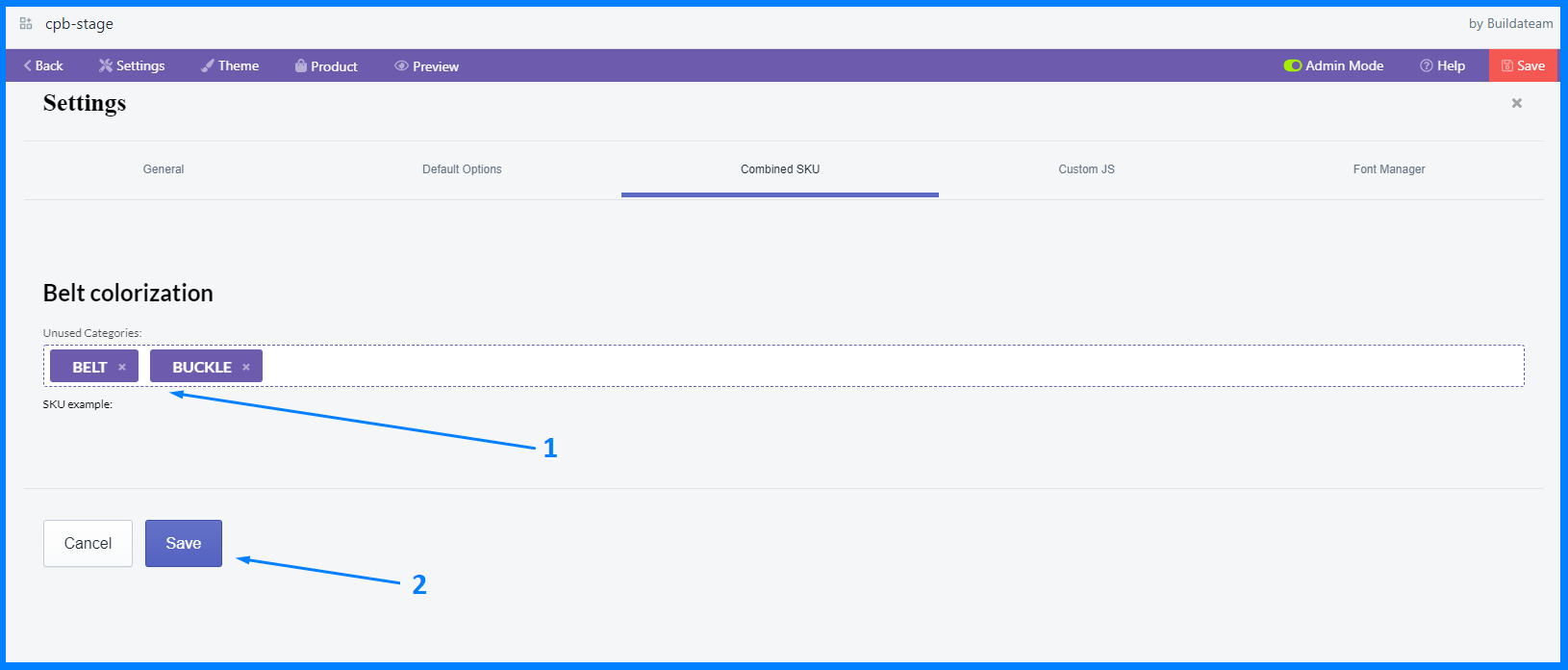Close the Settings panel with the X

pos(1517,103)
